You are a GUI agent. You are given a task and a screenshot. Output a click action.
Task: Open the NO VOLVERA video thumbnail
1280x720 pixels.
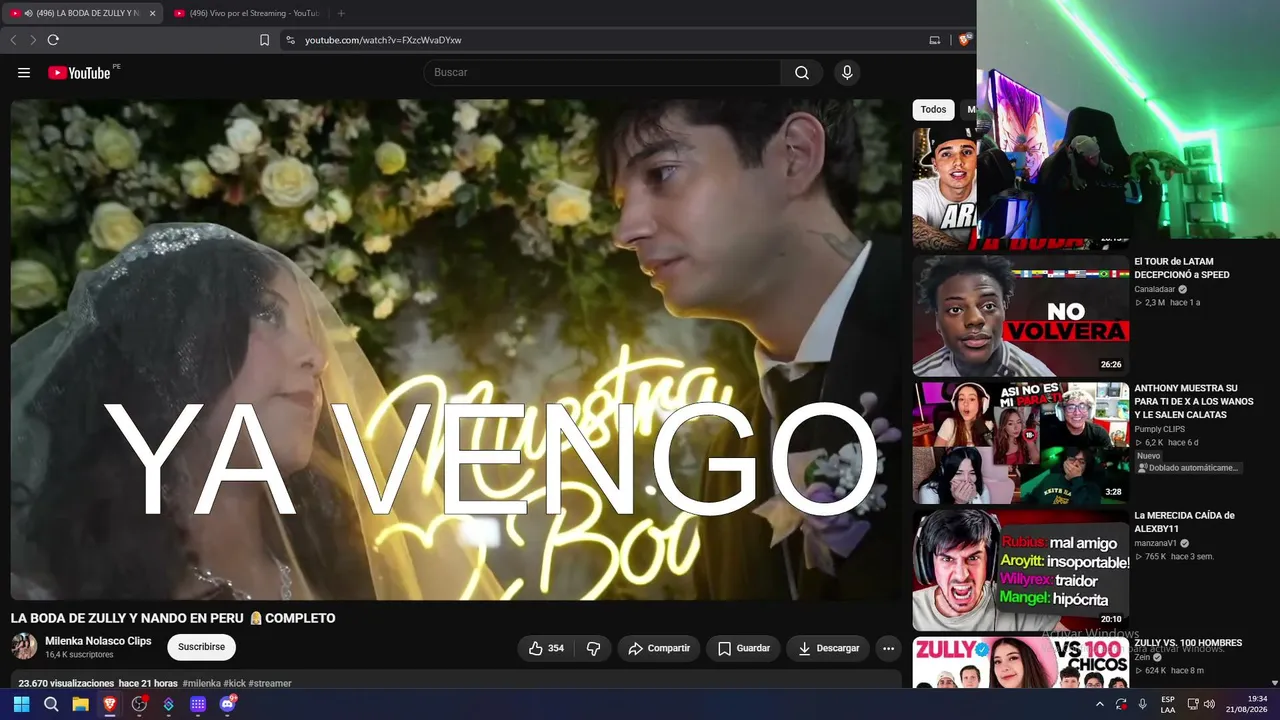click(1021, 316)
